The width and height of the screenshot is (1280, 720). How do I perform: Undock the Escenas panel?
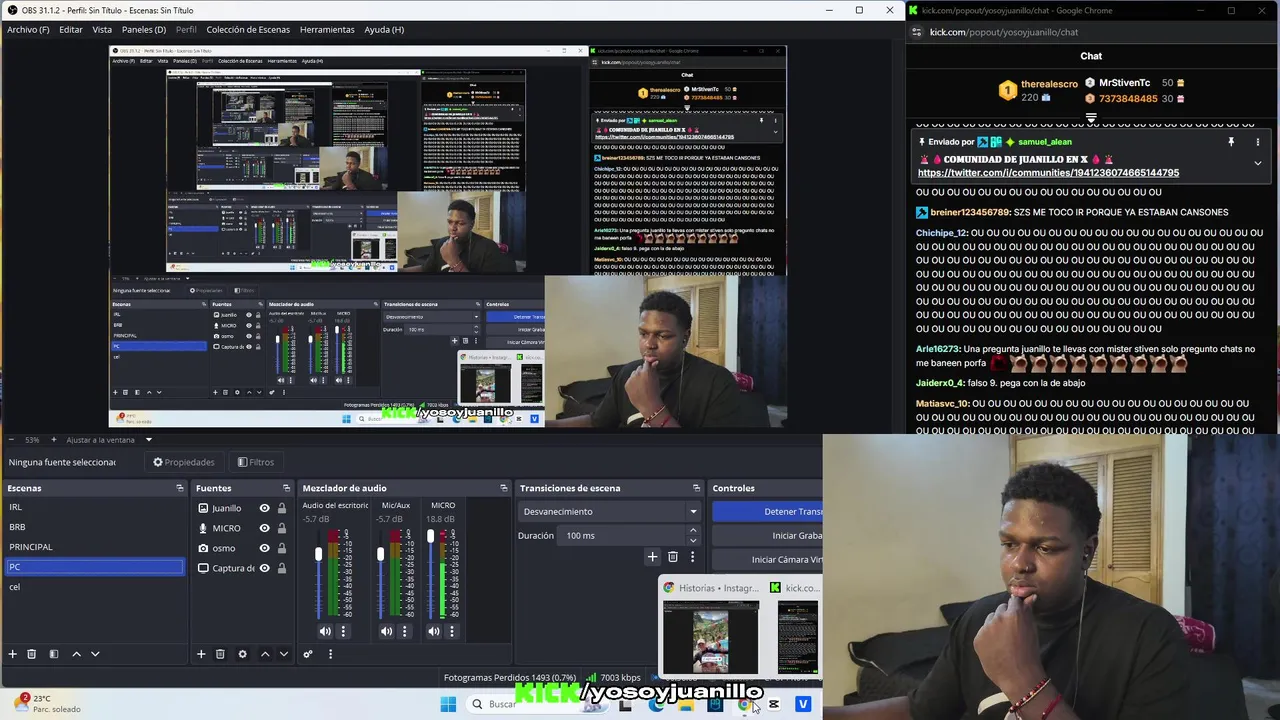tap(180, 488)
